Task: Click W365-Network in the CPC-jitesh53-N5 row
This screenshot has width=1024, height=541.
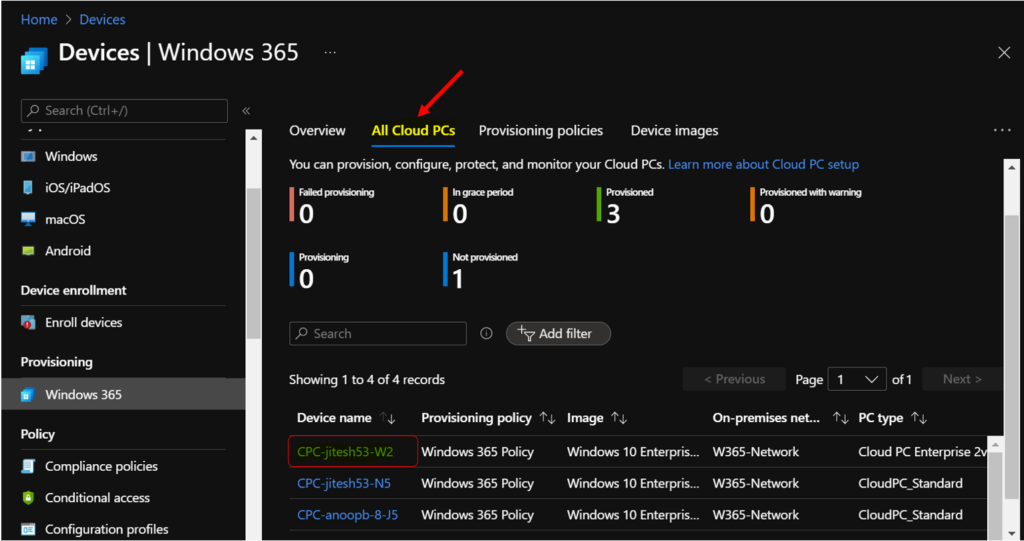Action: (756, 484)
